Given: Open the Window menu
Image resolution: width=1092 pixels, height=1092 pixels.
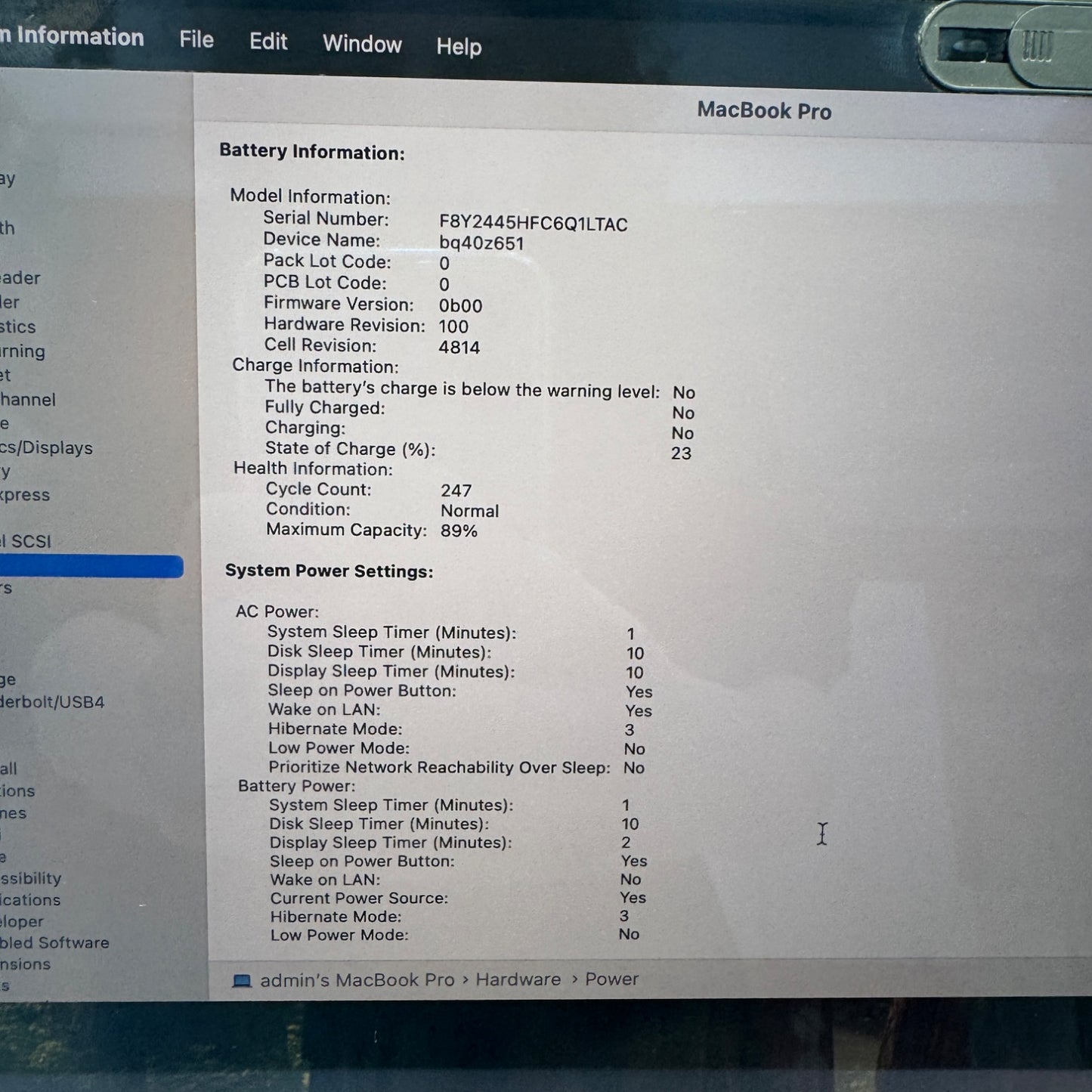Looking at the screenshot, I should click(362, 44).
